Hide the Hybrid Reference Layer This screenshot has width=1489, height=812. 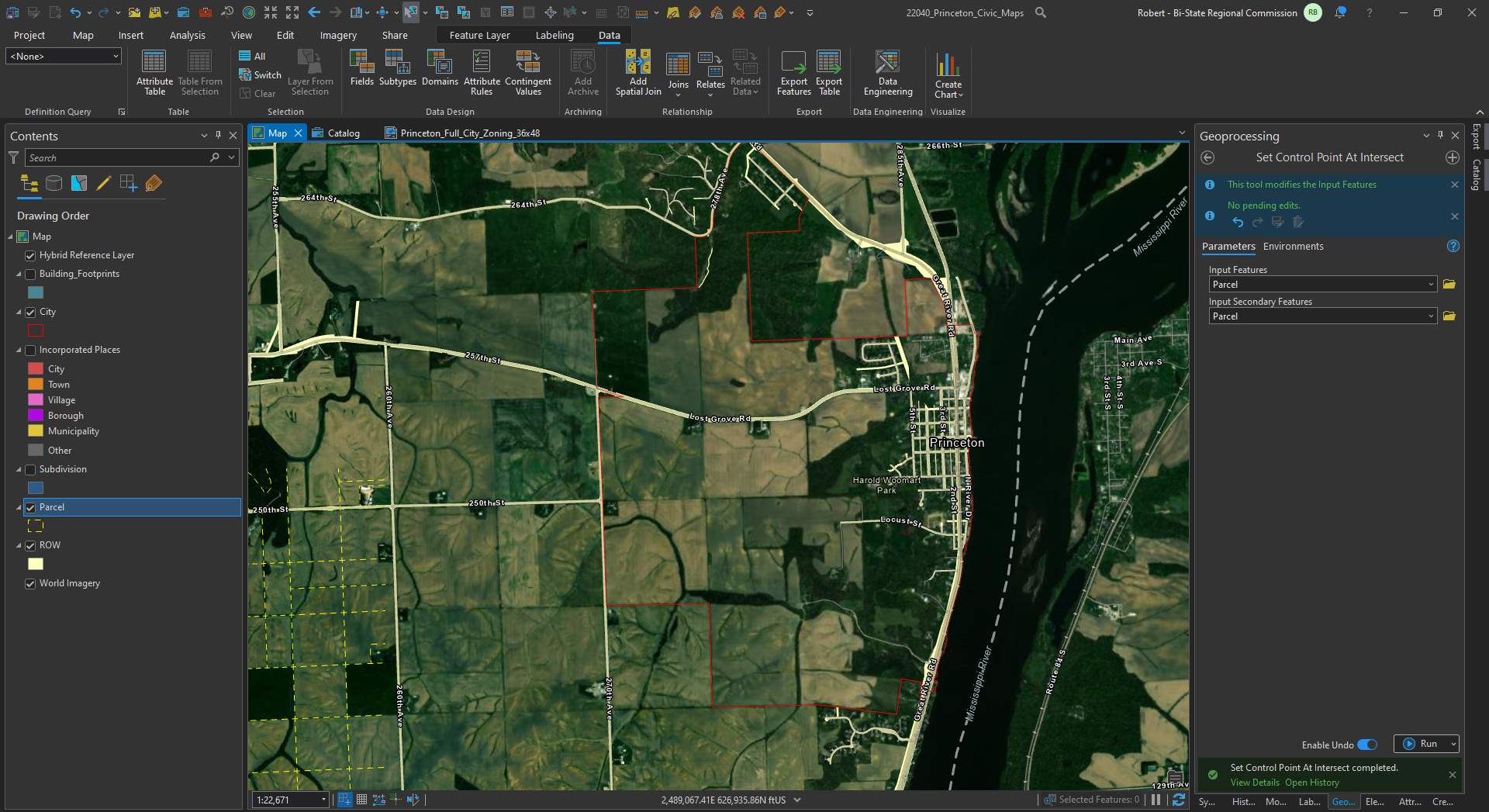point(30,254)
